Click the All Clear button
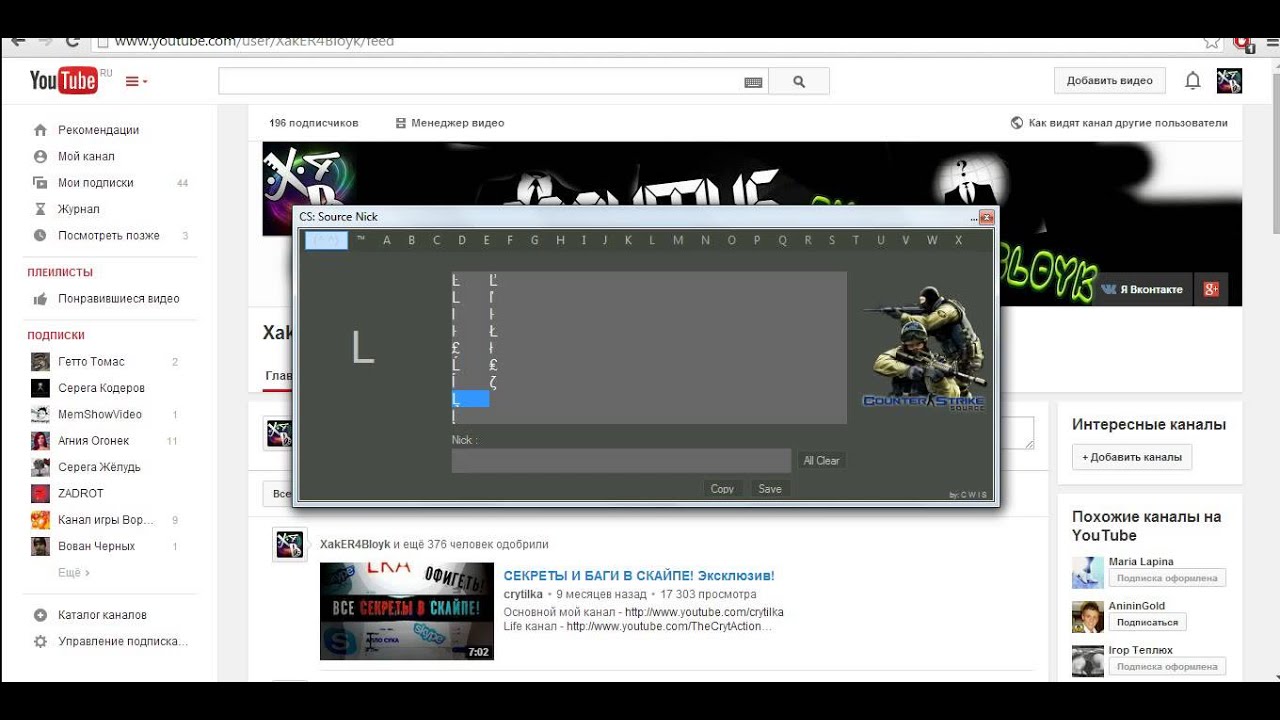 [821, 461]
